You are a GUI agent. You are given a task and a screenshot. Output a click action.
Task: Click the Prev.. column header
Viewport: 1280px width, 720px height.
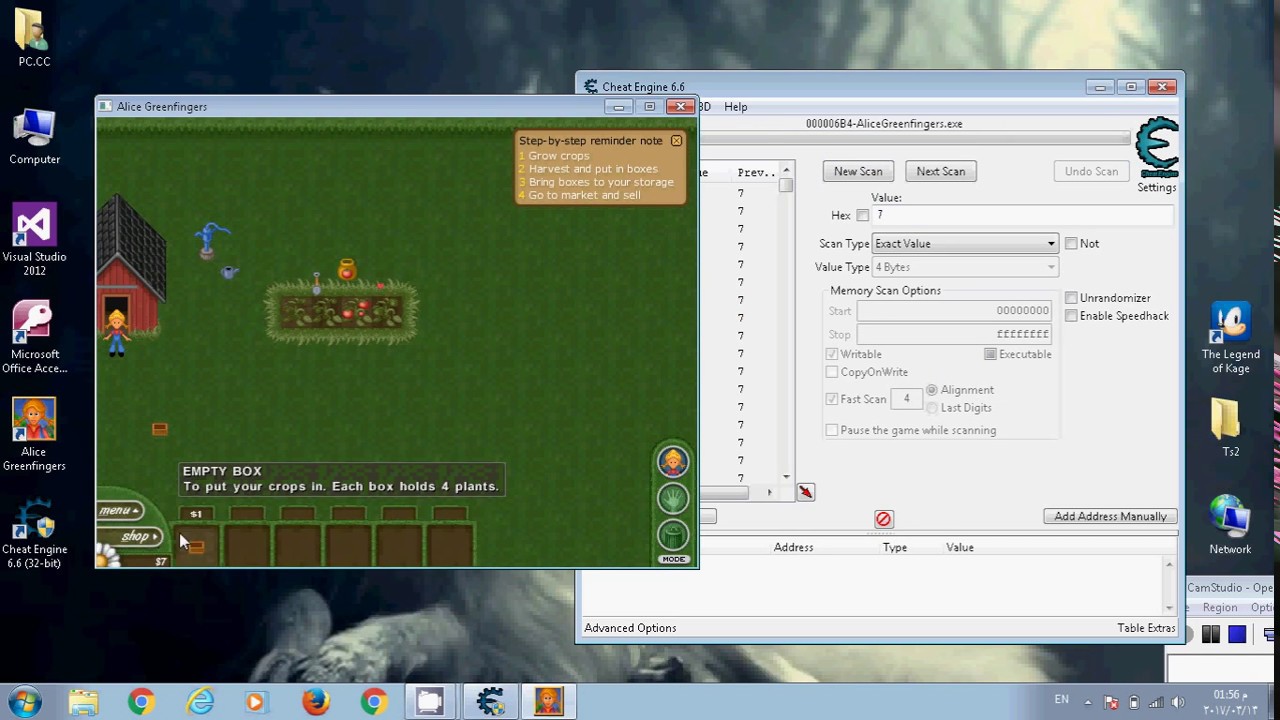click(756, 173)
